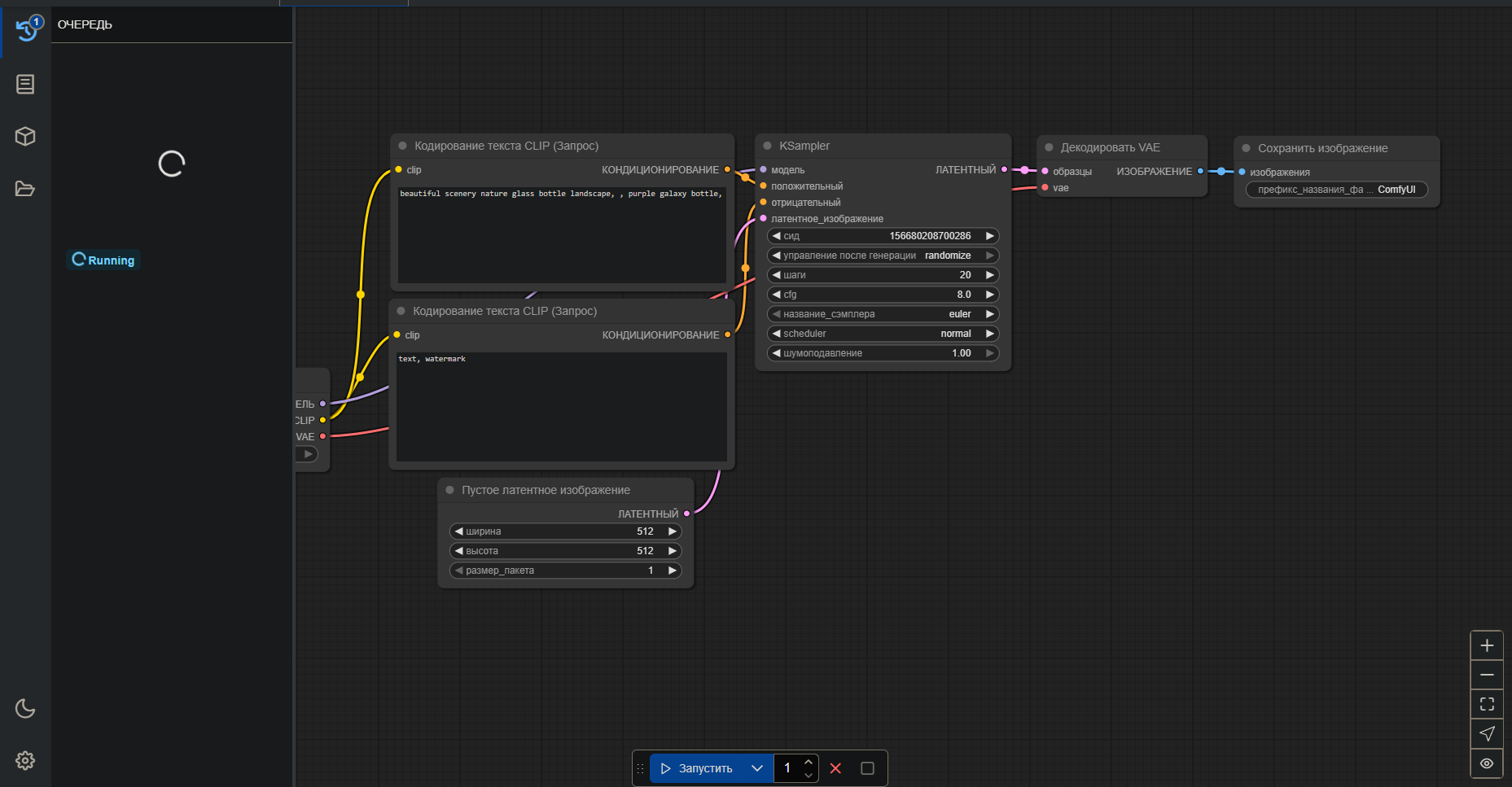This screenshot has width=1512, height=787.
Task: Toggle dark theme moon icon
Action: [25, 708]
